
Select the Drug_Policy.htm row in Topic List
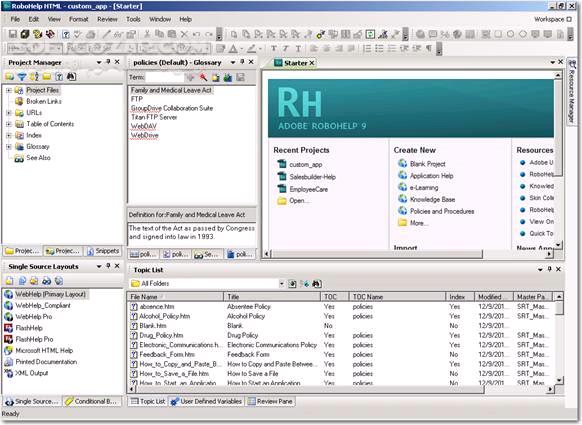click(341, 335)
